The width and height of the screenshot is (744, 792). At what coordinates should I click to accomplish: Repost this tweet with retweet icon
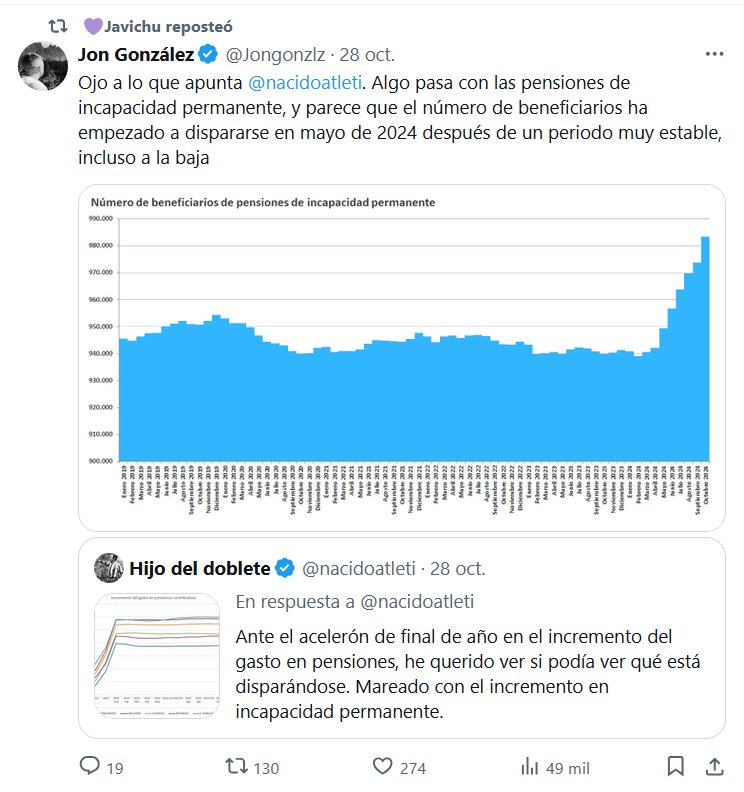pos(236,767)
